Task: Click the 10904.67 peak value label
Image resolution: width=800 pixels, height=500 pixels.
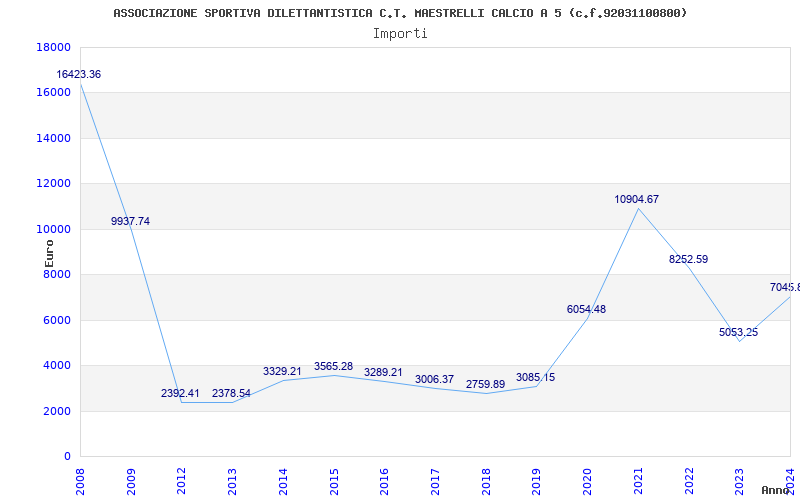Action: pyautogui.click(x=636, y=199)
